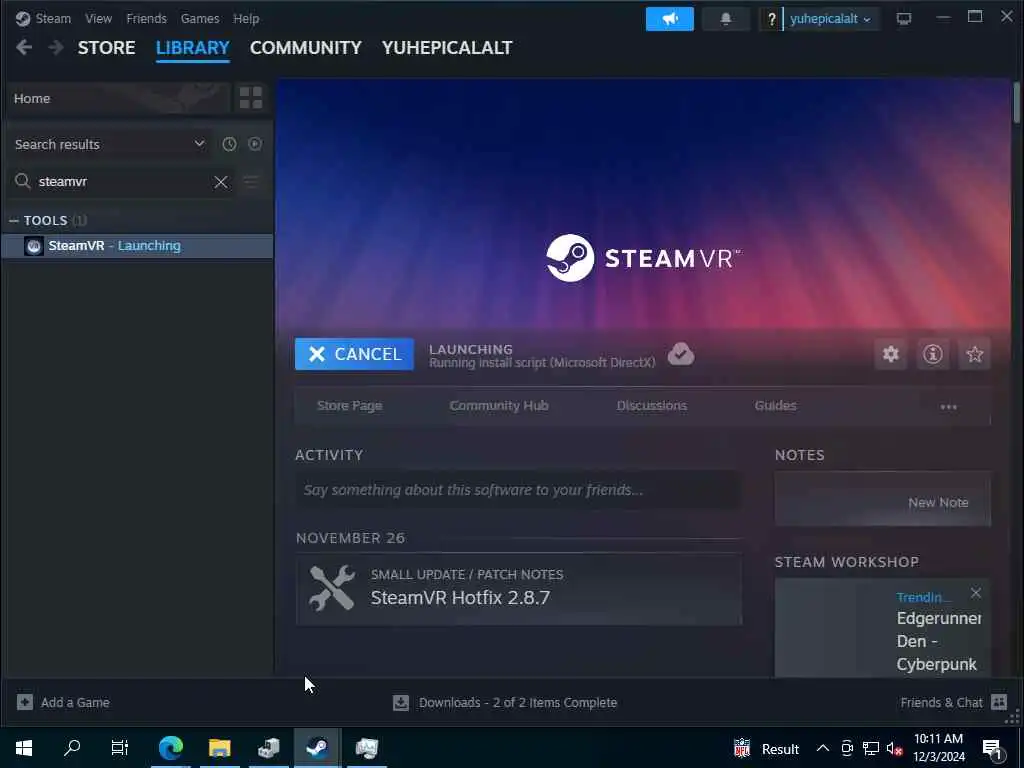Click the search magnifier icon in library
The height and width of the screenshot is (768, 1024).
23,181
